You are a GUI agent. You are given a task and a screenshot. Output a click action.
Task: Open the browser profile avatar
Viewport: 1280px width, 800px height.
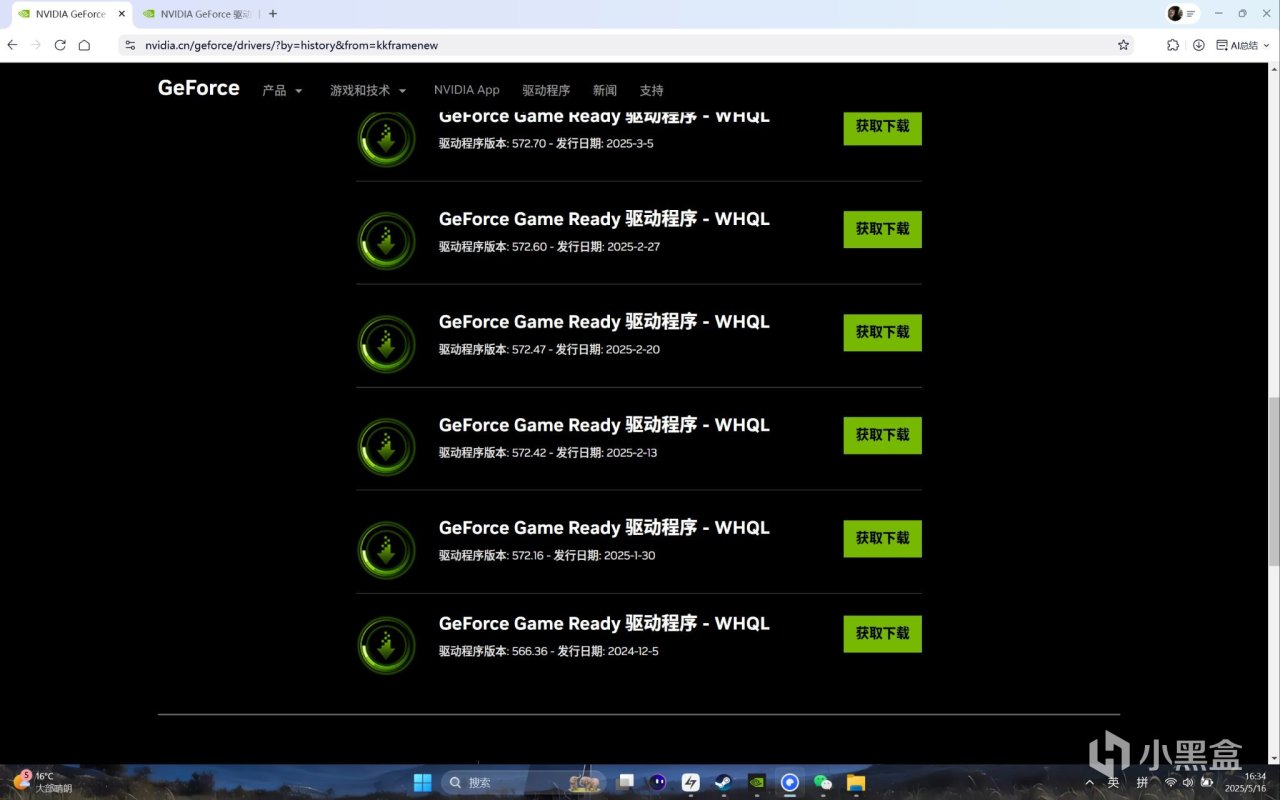(x=1175, y=14)
